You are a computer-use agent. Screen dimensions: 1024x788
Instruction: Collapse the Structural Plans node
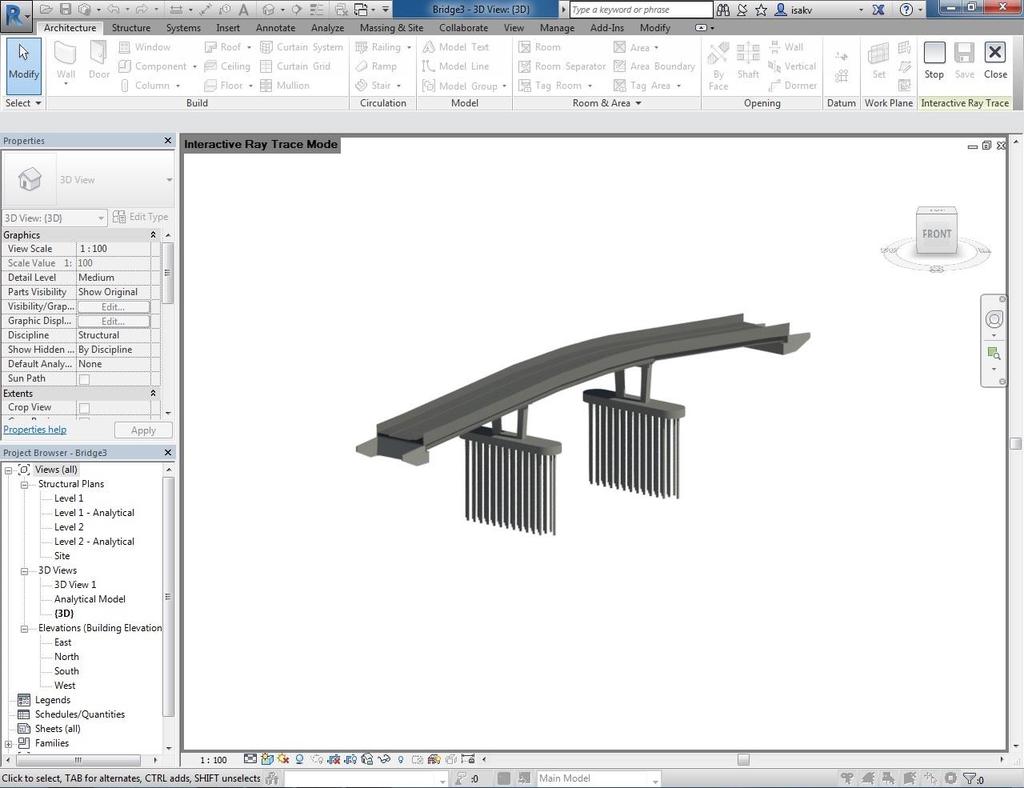click(x=24, y=484)
